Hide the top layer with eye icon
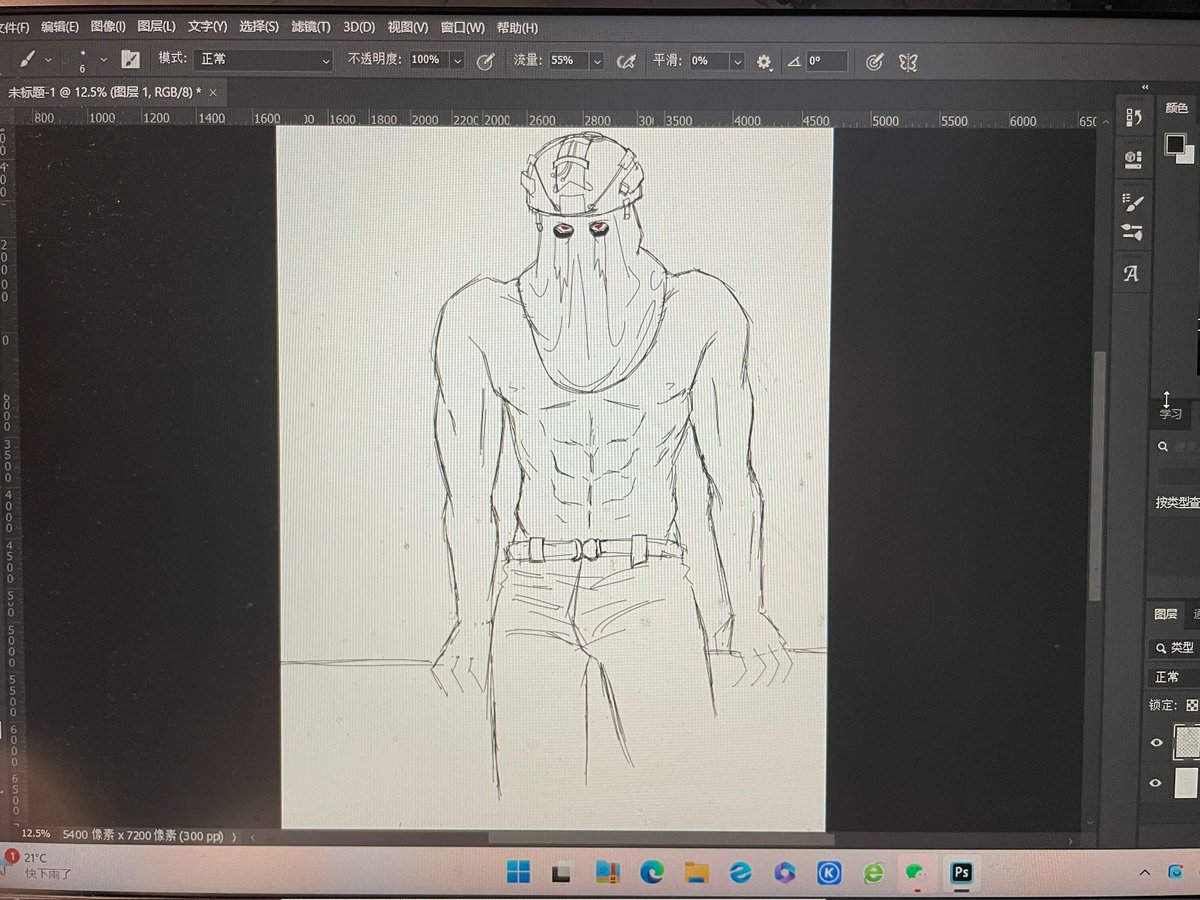Viewport: 1200px width, 900px height. pos(1157,743)
